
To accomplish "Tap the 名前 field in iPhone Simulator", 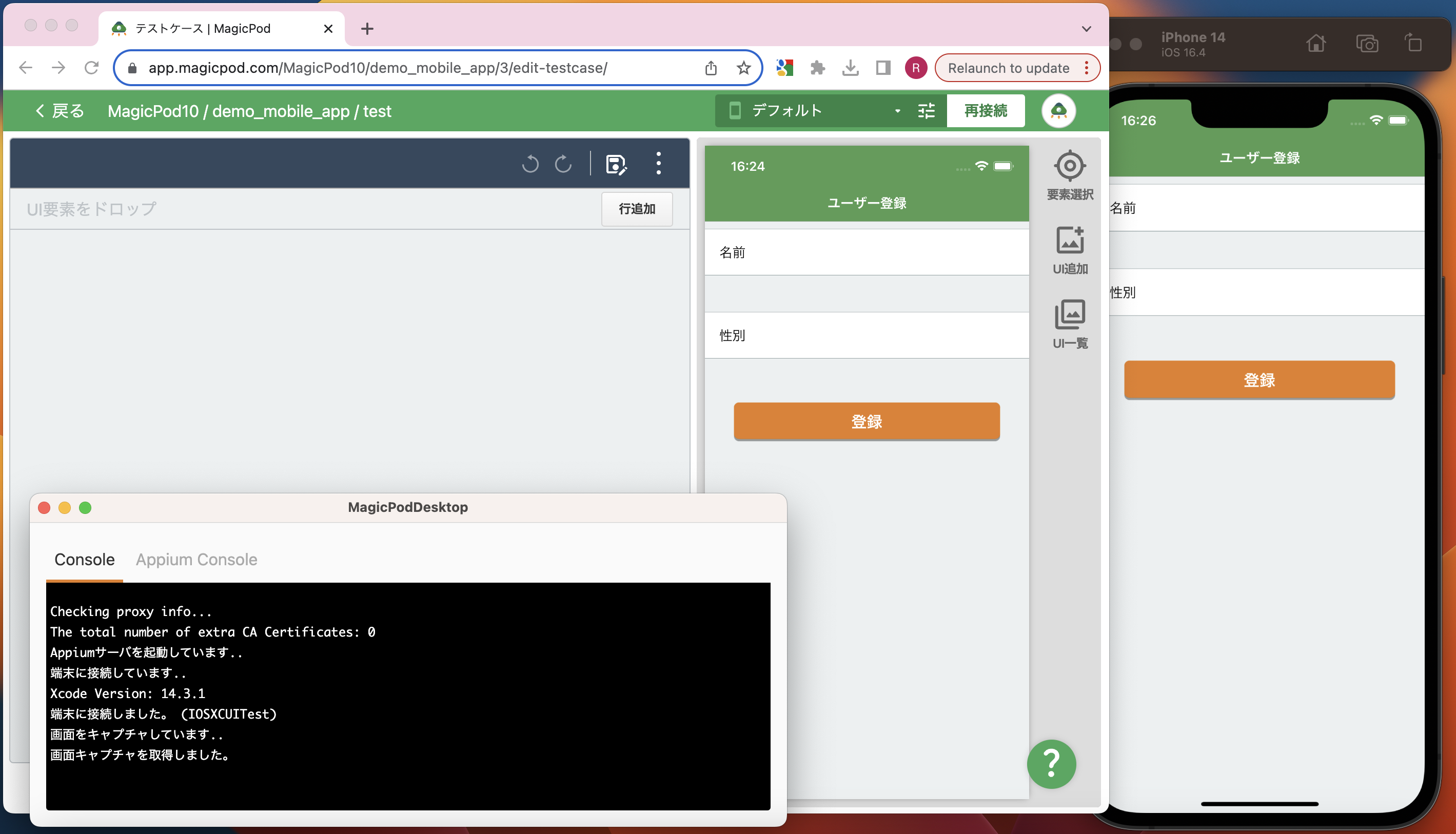I will 1266,208.
